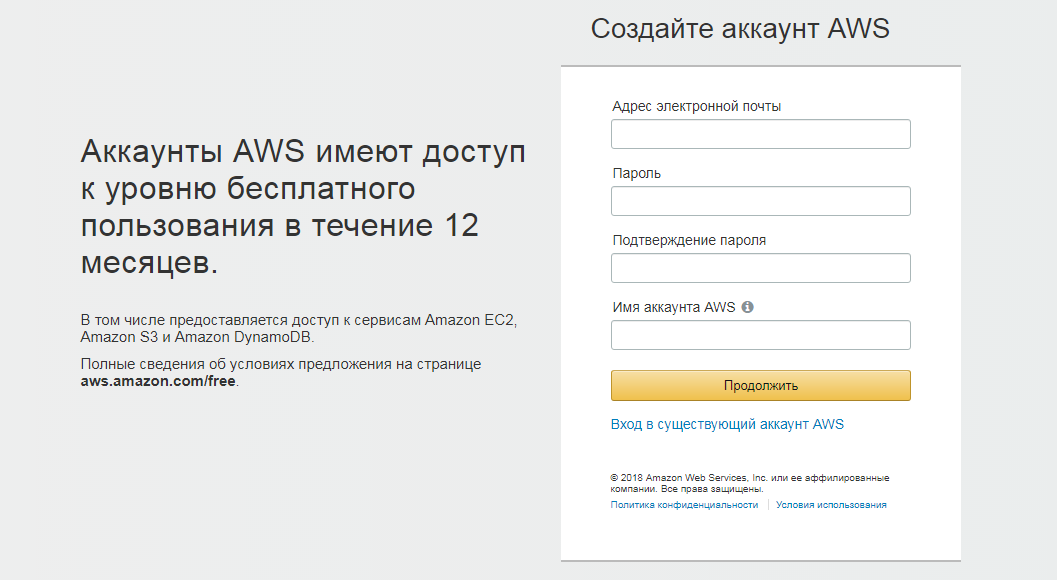The width and height of the screenshot is (1057, 580).
Task: Open the Вход в существующий аккаунт AWS link
Action: click(727, 424)
